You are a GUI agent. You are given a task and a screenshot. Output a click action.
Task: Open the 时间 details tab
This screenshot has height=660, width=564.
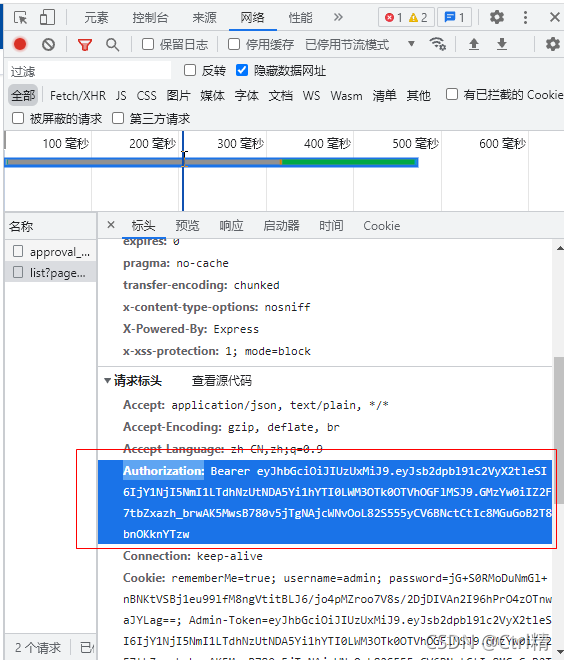pos(331,226)
